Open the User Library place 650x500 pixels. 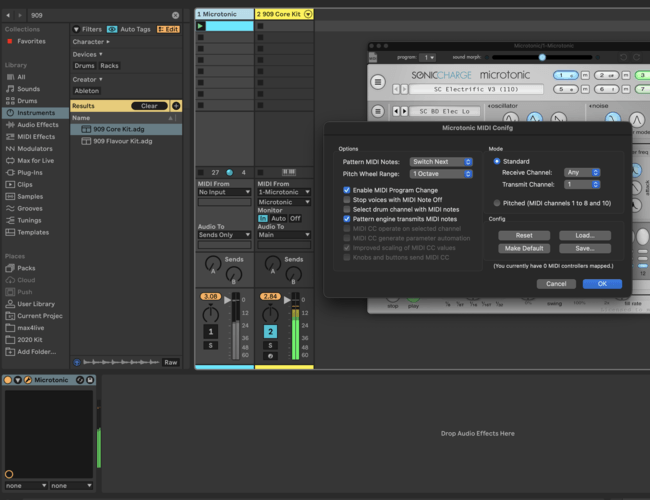[36, 304]
